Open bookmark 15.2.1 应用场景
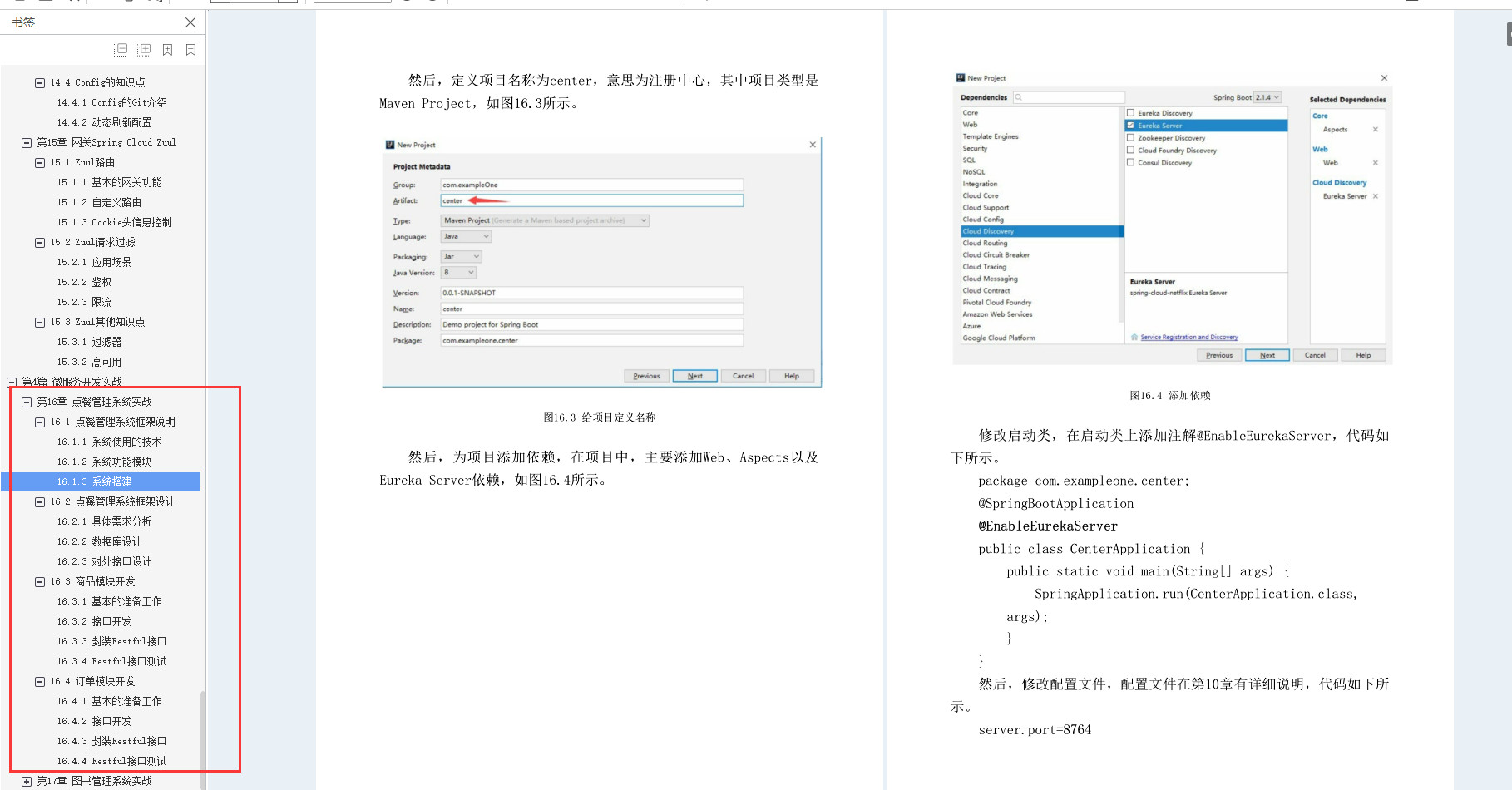Screen dimensions: 1512x790 (x=94, y=262)
